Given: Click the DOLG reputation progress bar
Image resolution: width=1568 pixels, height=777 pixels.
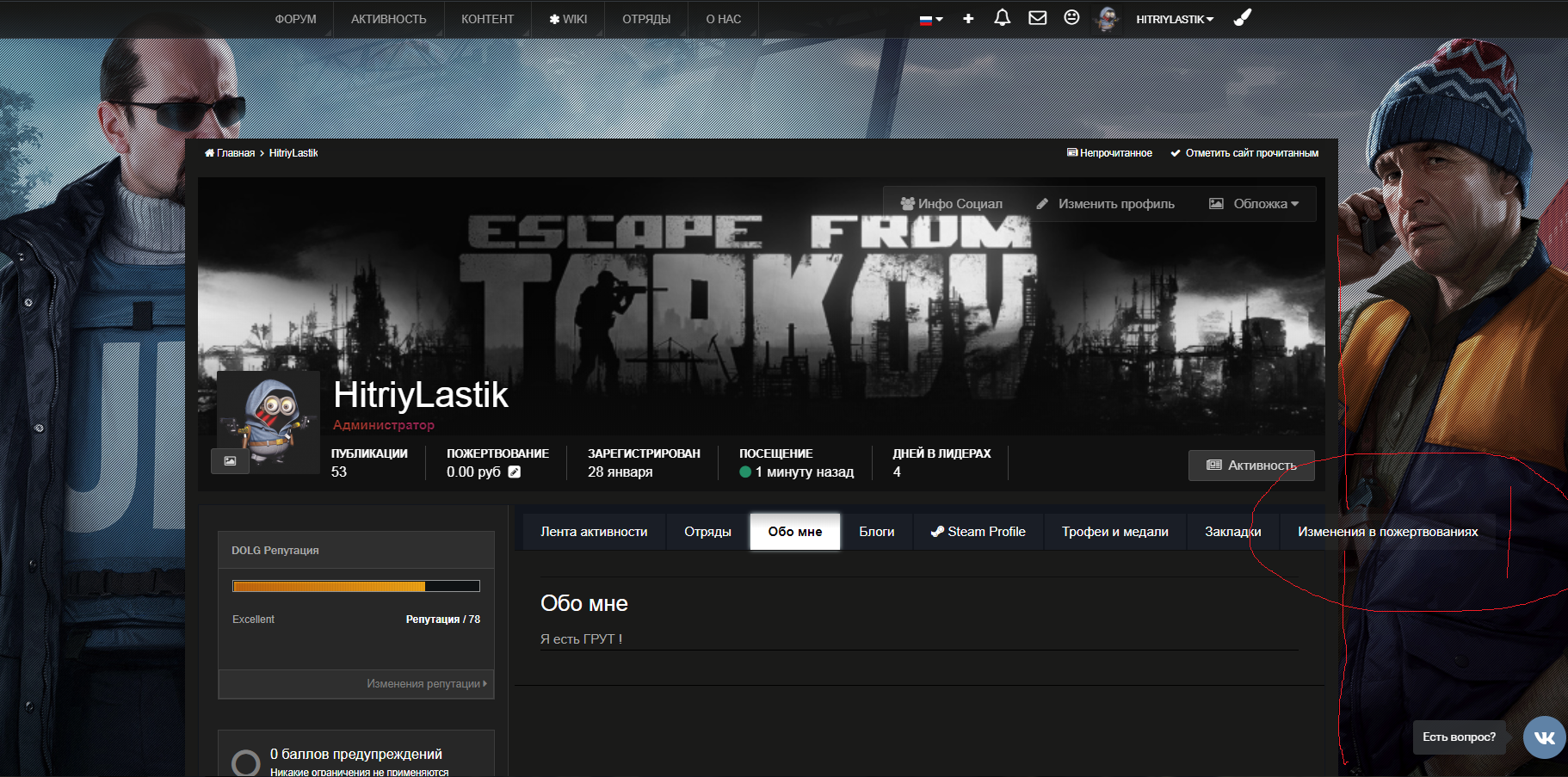Looking at the screenshot, I should [356, 586].
